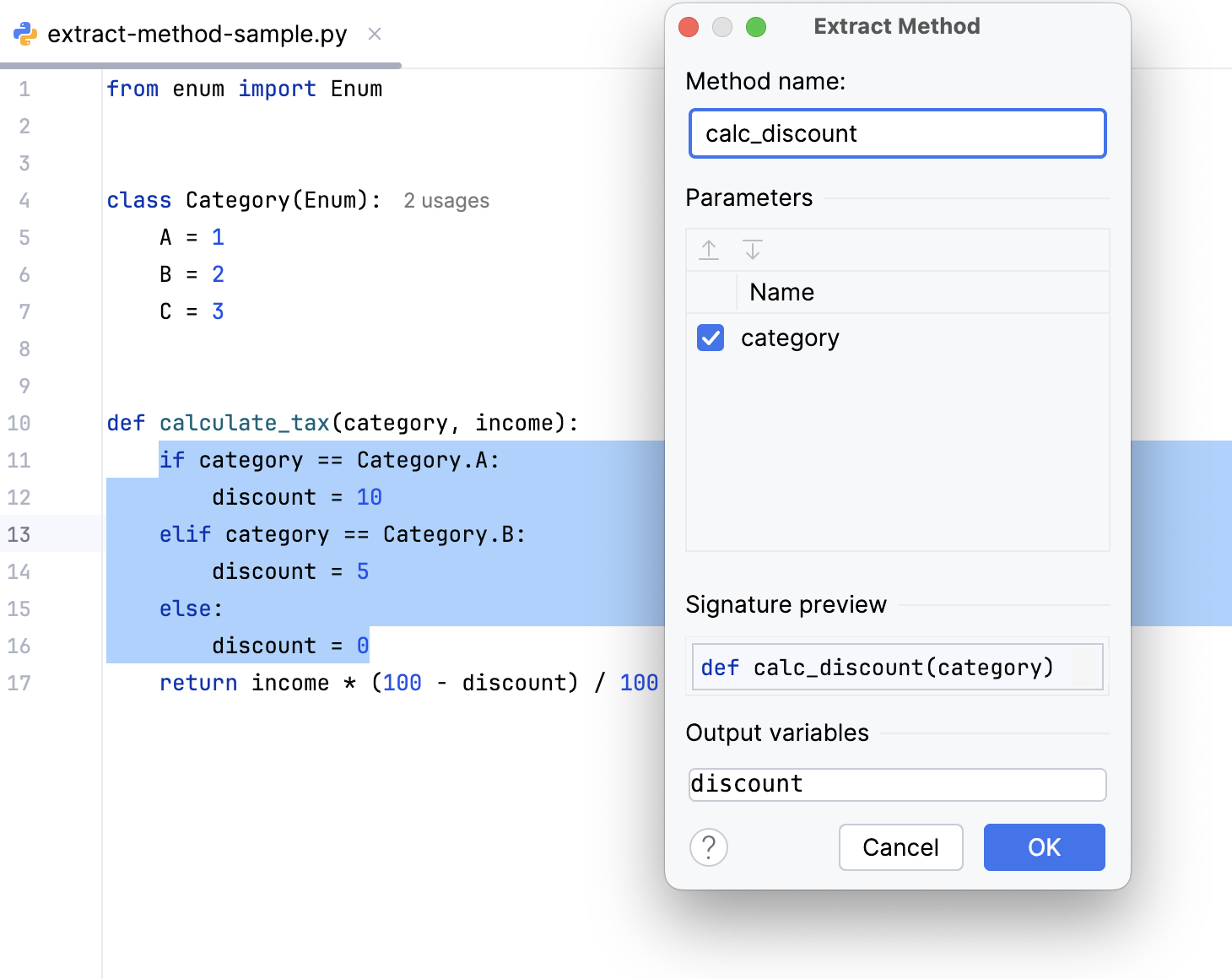Click the Name column header in Parameters
This screenshot has height=979, width=1232.
pyautogui.click(x=781, y=292)
